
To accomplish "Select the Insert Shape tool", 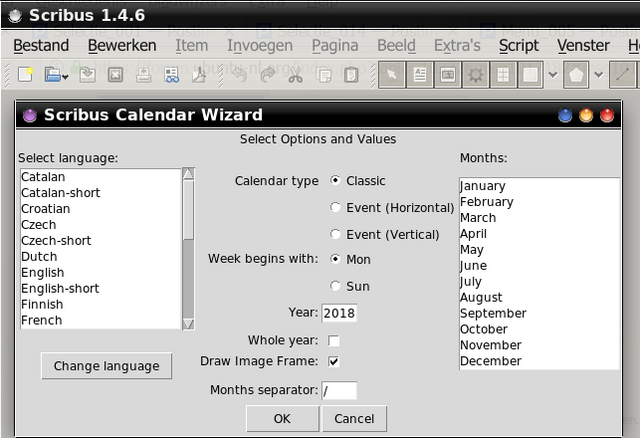I will [531, 75].
